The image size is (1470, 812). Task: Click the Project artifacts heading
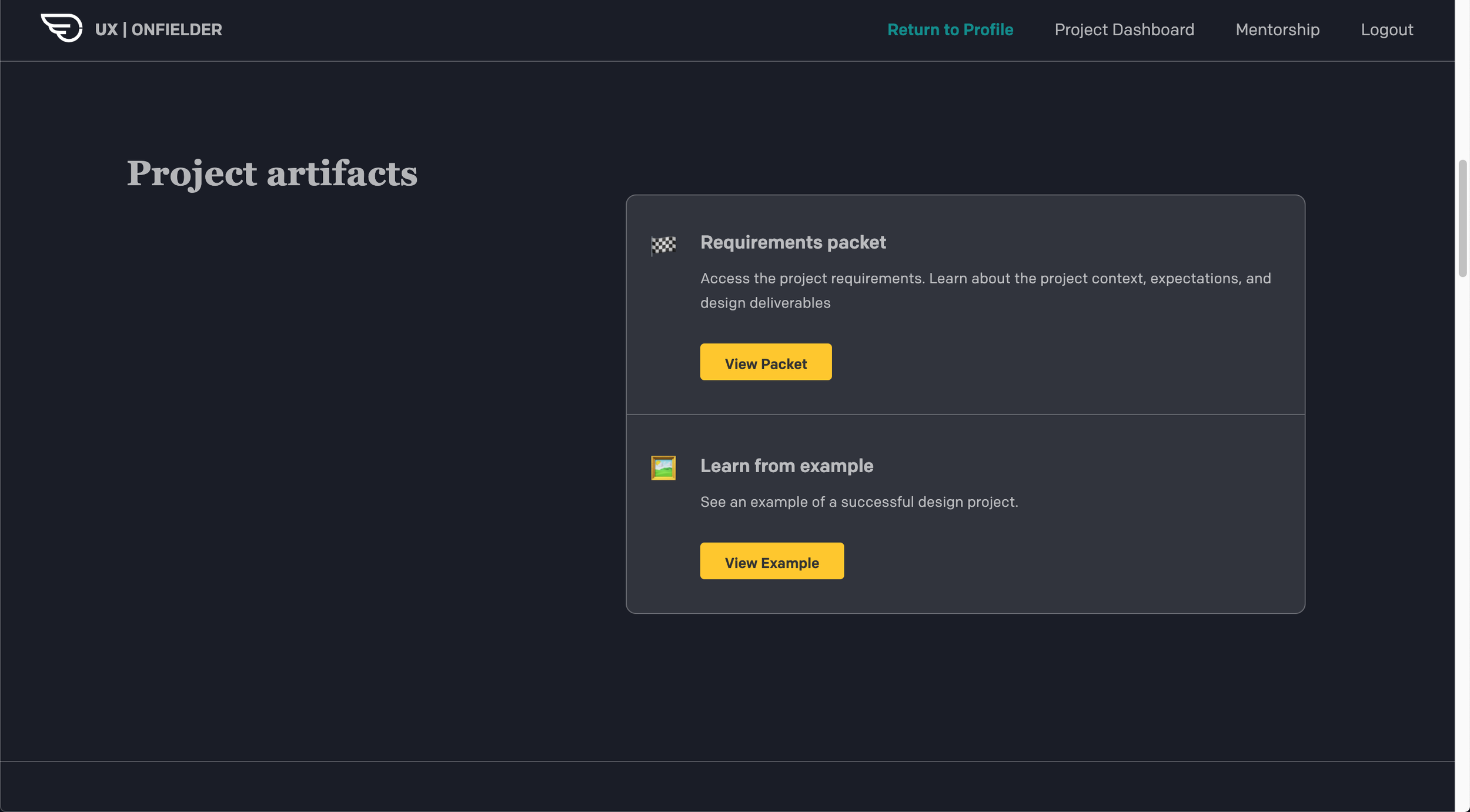click(x=272, y=173)
